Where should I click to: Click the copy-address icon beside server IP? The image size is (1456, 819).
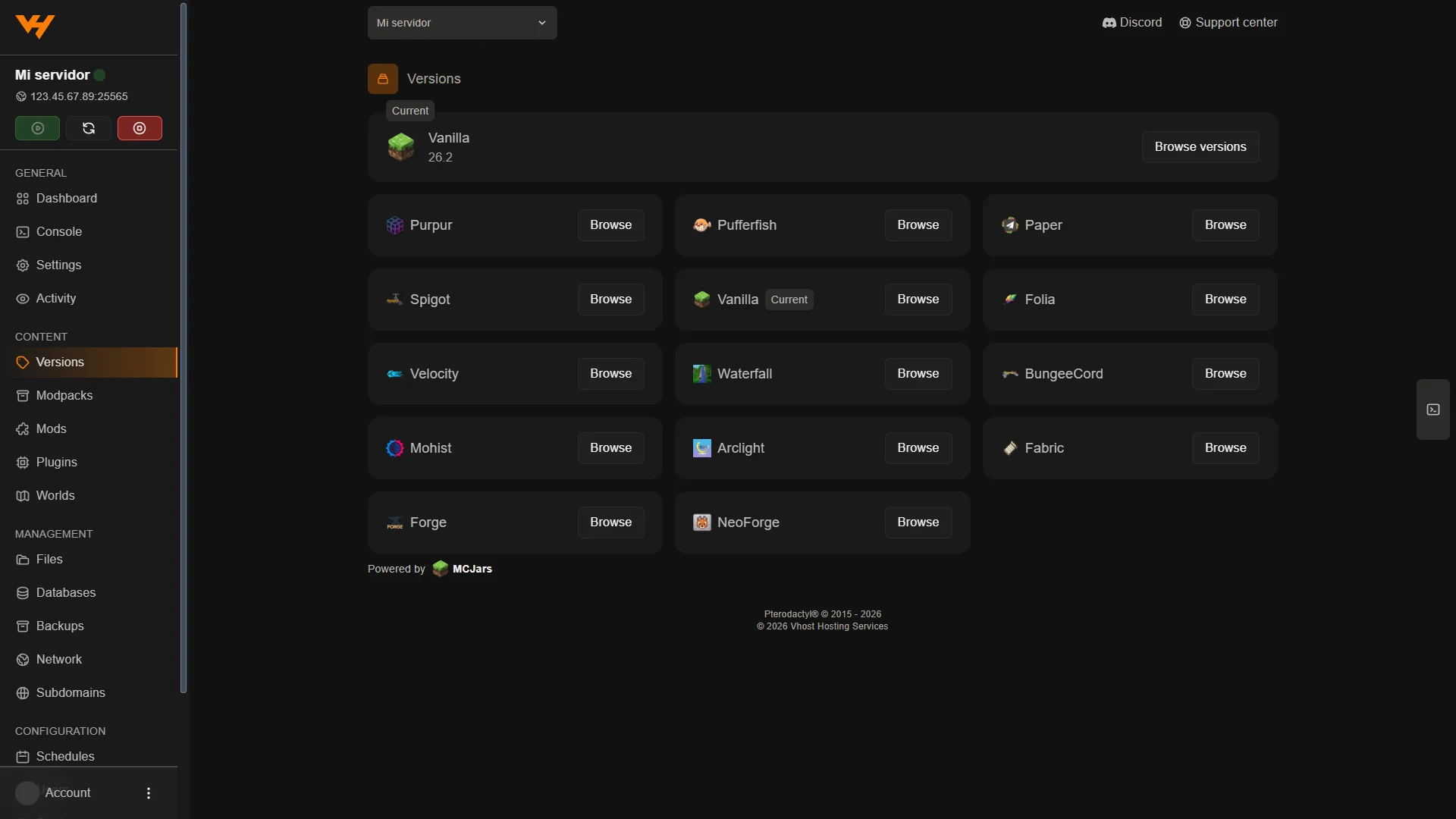click(x=21, y=96)
